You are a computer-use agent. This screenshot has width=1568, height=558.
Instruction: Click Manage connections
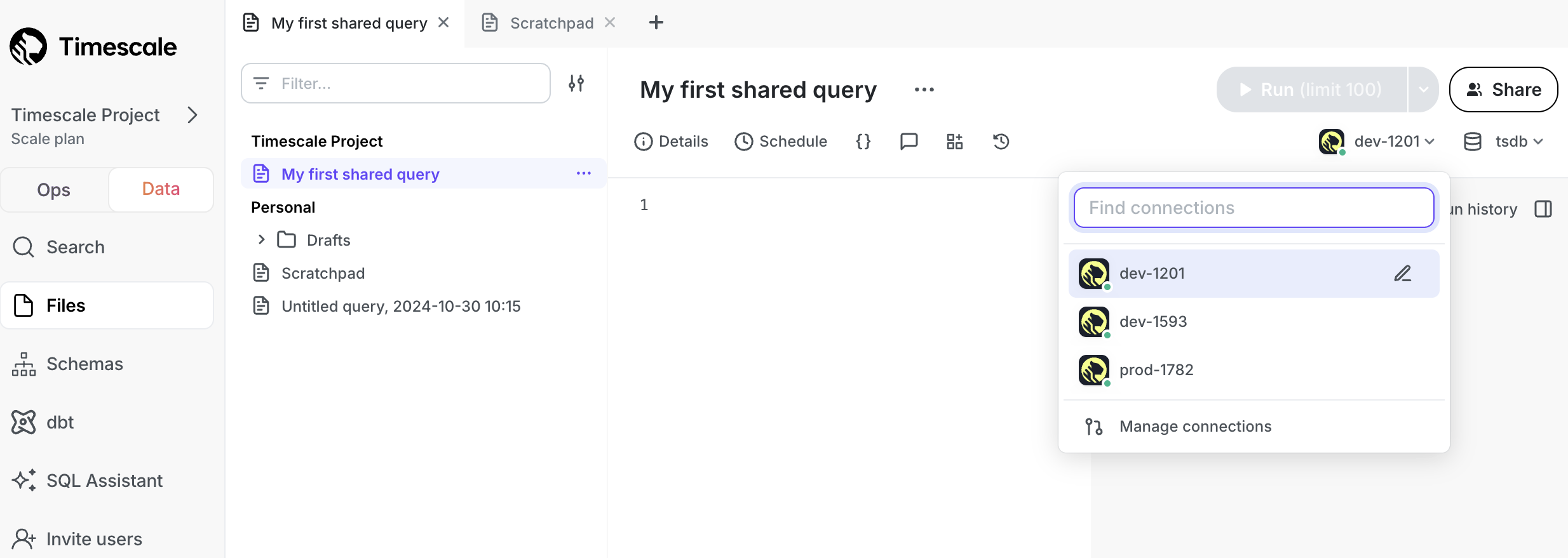click(x=1254, y=426)
